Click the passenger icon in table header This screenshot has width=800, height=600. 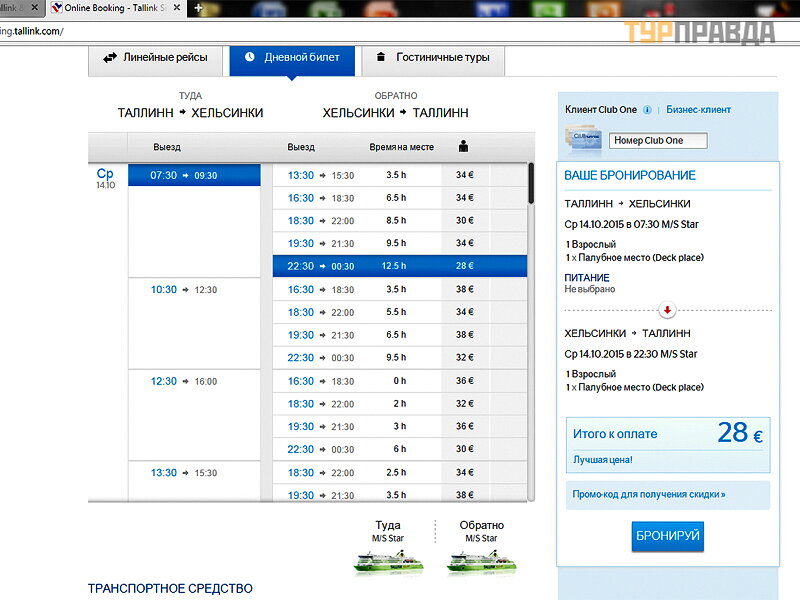coord(463,147)
